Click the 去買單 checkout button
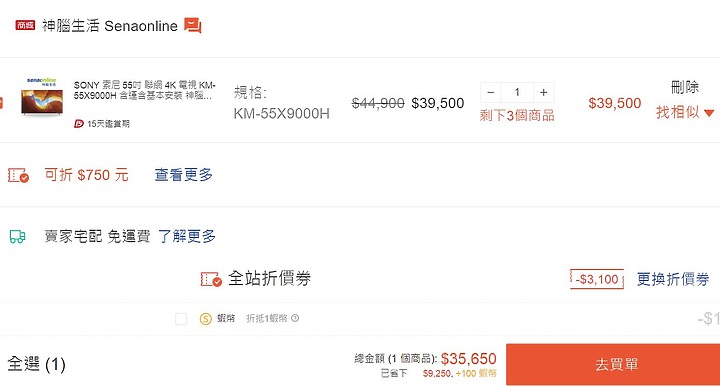The image size is (720, 386). [615, 364]
